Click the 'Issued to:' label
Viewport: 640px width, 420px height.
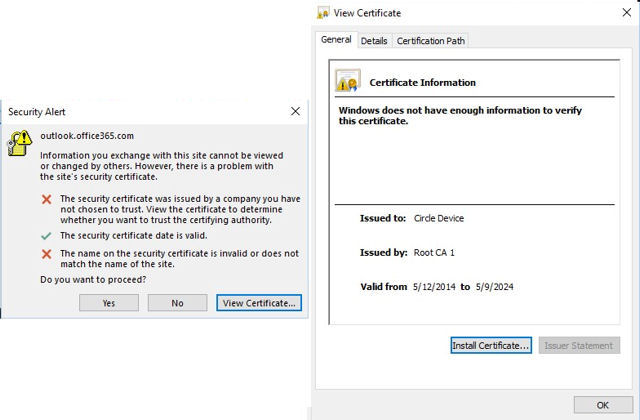pyautogui.click(x=383, y=218)
